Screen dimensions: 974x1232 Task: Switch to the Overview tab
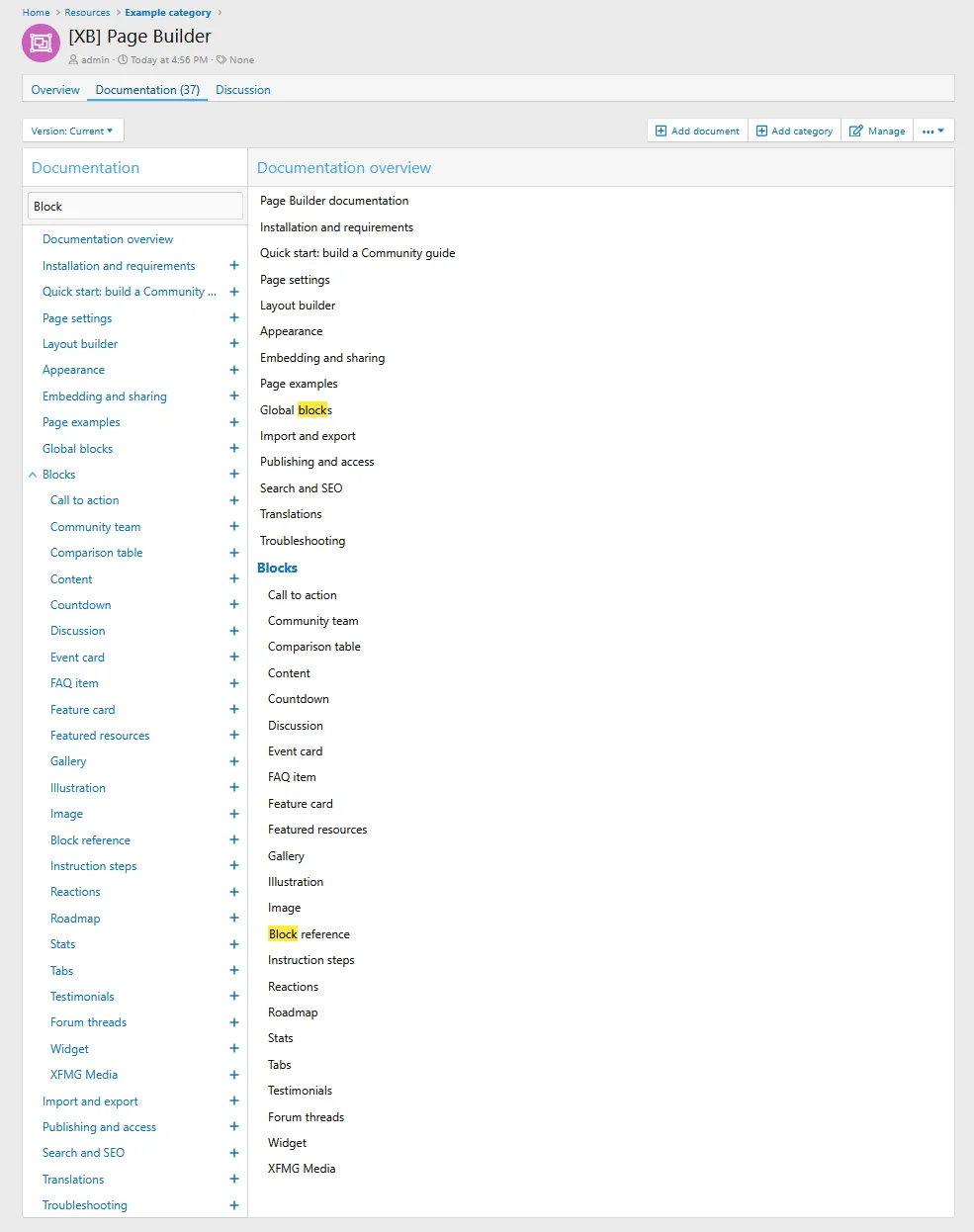tap(55, 90)
